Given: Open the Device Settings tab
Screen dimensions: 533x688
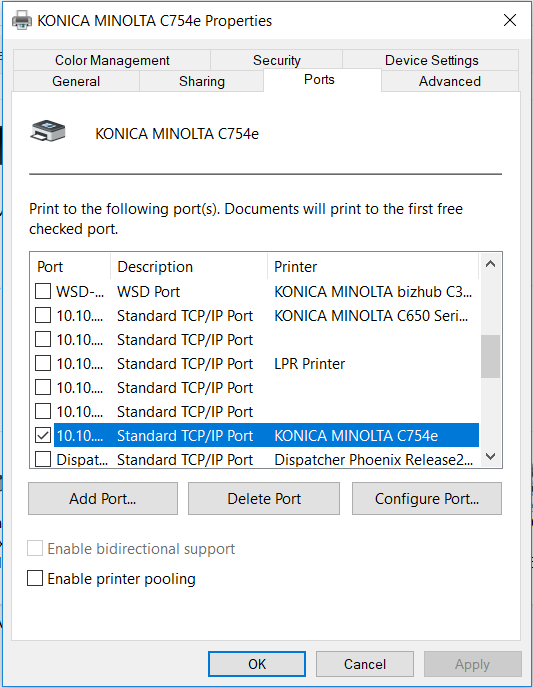Looking at the screenshot, I should coord(431,60).
